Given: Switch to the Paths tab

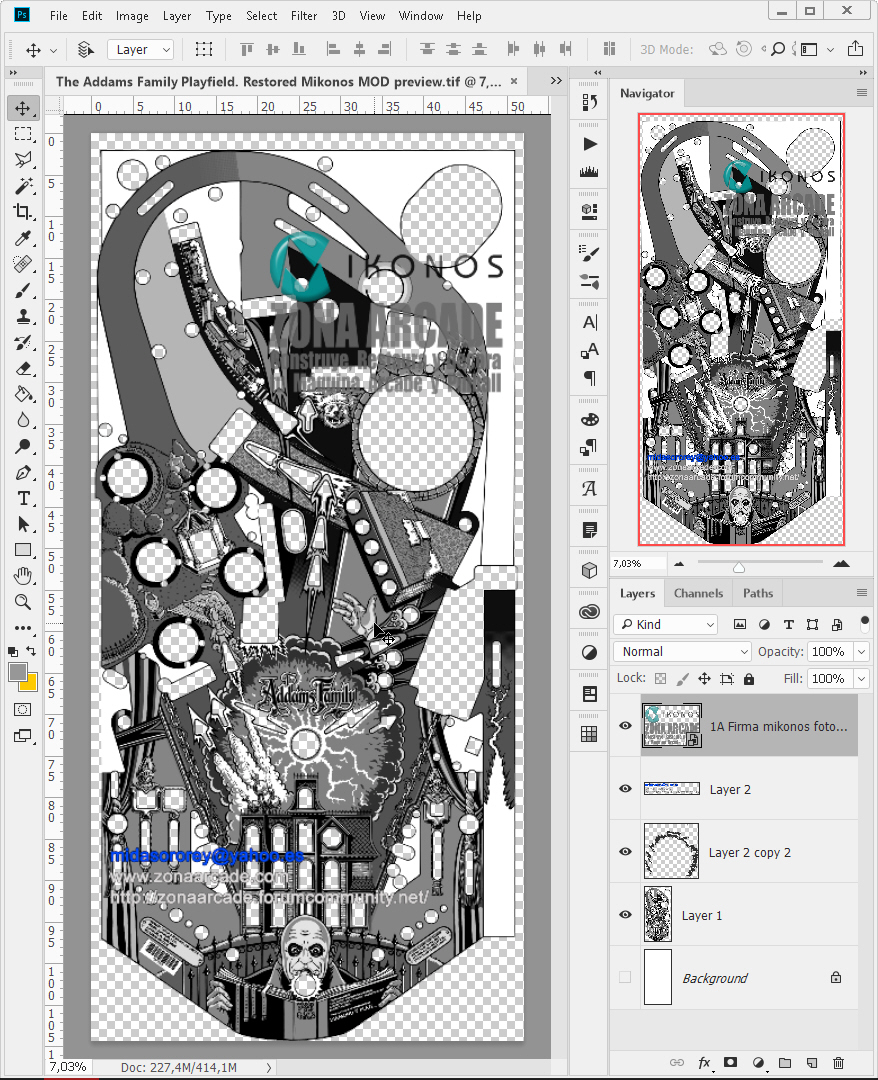Looking at the screenshot, I should pyautogui.click(x=757, y=593).
